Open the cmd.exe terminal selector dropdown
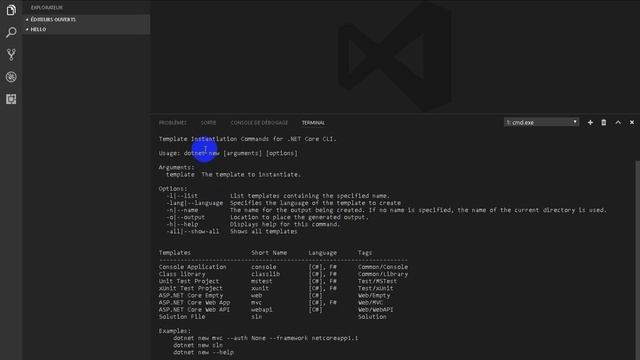The width and height of the screenshot is (640, 360). pyautogui.click(x=541, y=122)
